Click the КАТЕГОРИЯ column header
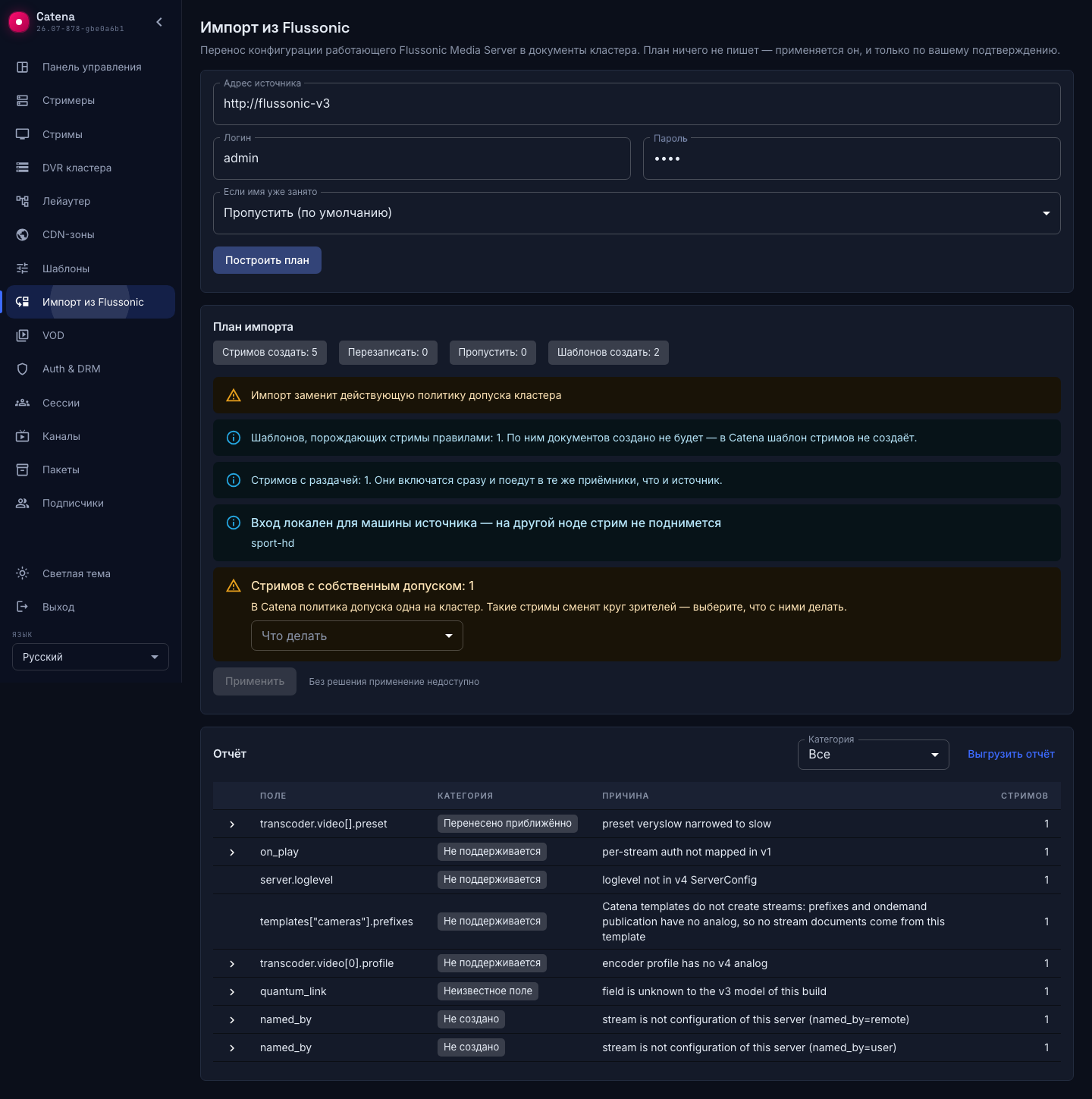1092x1099 pixels. click(x=466, y=796)
